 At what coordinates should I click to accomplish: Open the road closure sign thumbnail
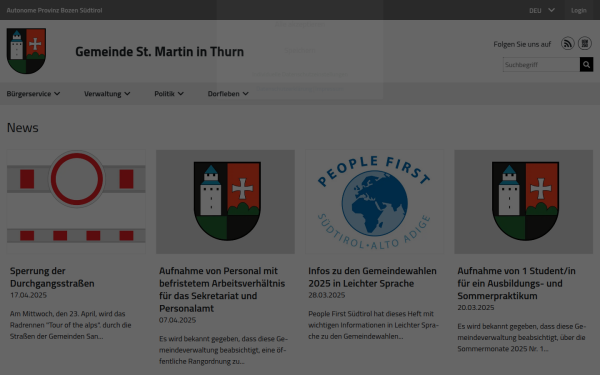(x=76, y=202)
